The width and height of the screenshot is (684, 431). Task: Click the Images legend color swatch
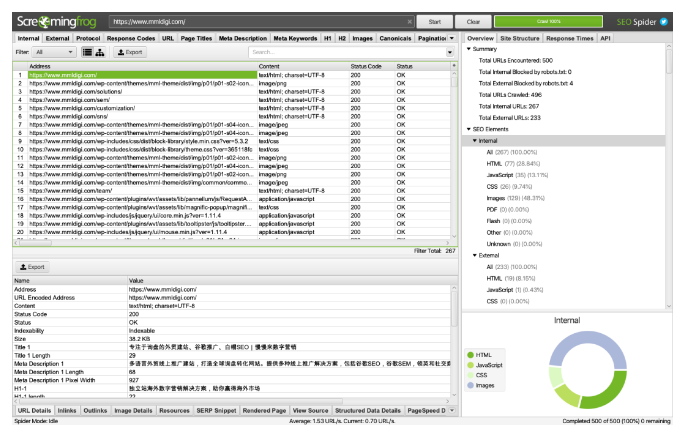pos(470,385)
